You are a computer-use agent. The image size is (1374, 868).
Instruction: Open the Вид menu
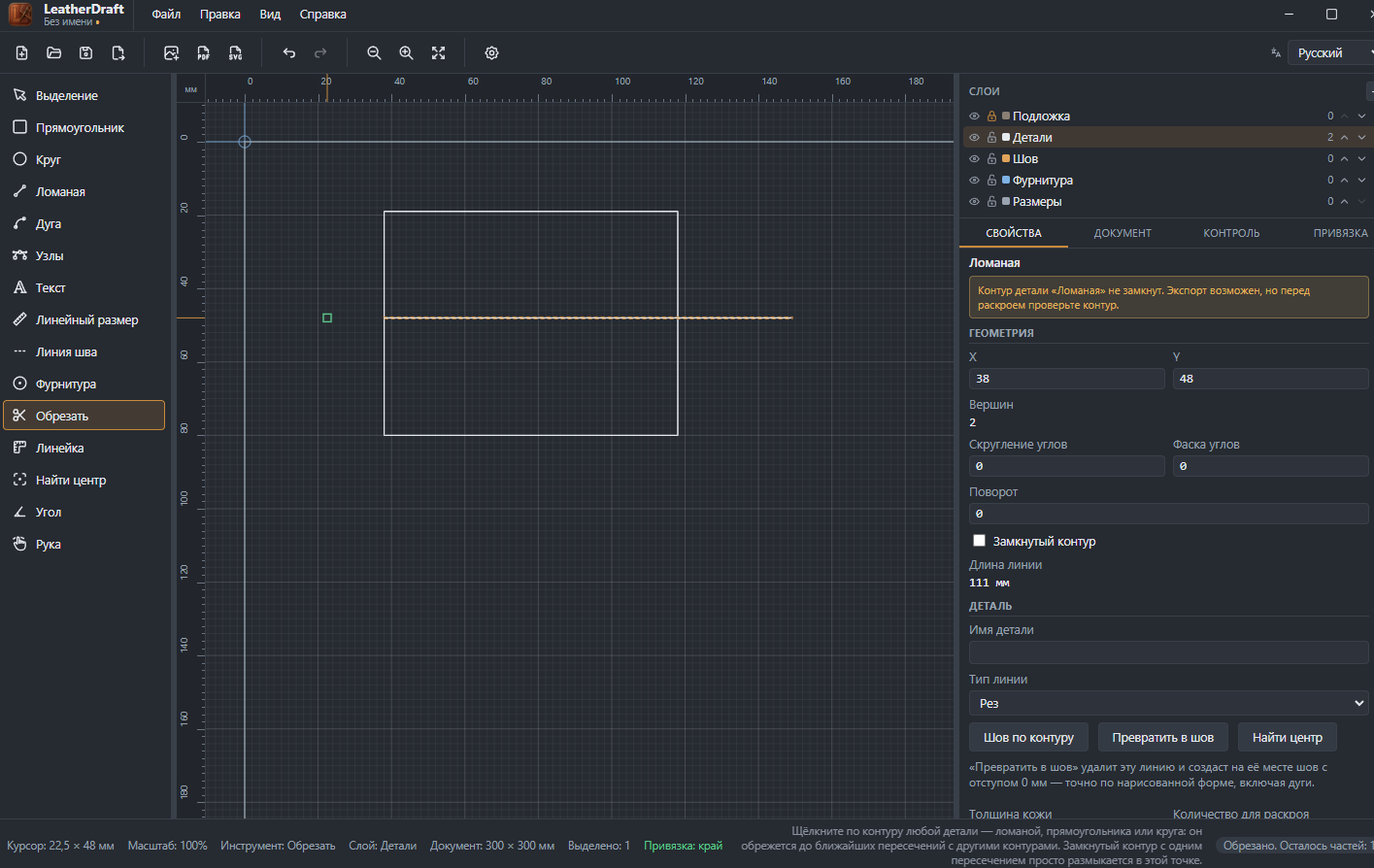[271, 15]
